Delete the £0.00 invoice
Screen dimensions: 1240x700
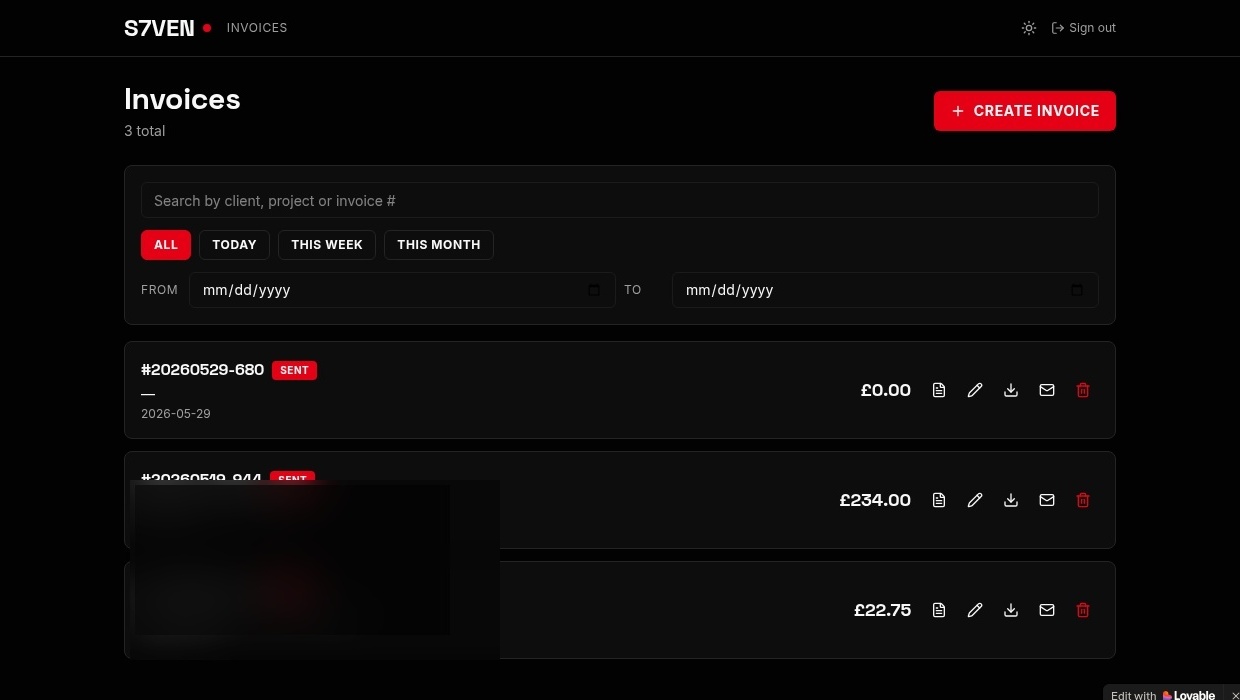[x=1083, y=390]
